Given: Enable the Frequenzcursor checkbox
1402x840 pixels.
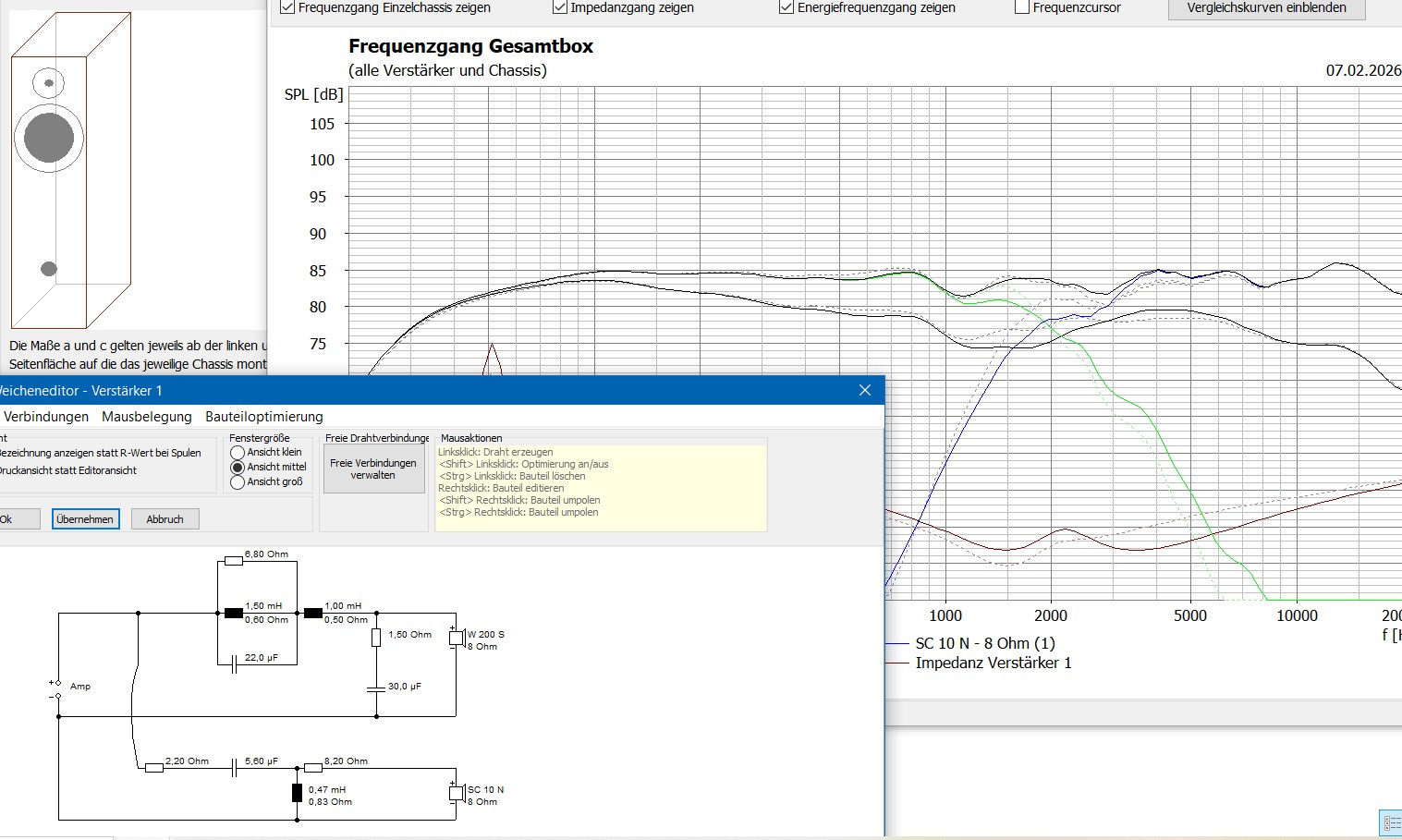Looking at the screenshot, I should (1022, 7).
